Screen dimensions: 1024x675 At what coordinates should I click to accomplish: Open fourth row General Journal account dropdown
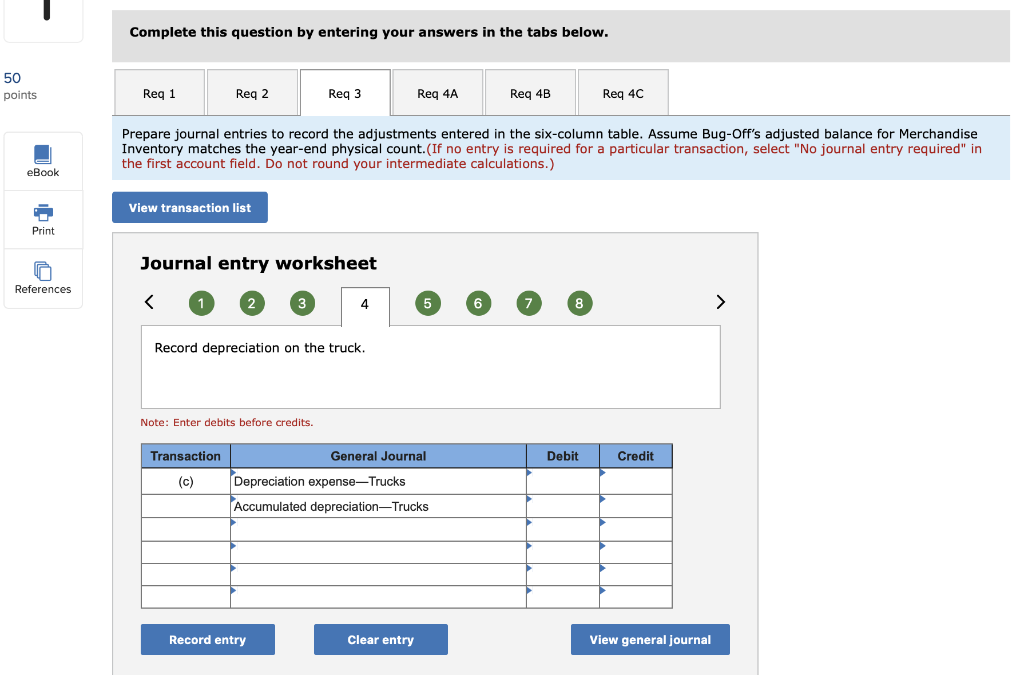click(378, 553)
